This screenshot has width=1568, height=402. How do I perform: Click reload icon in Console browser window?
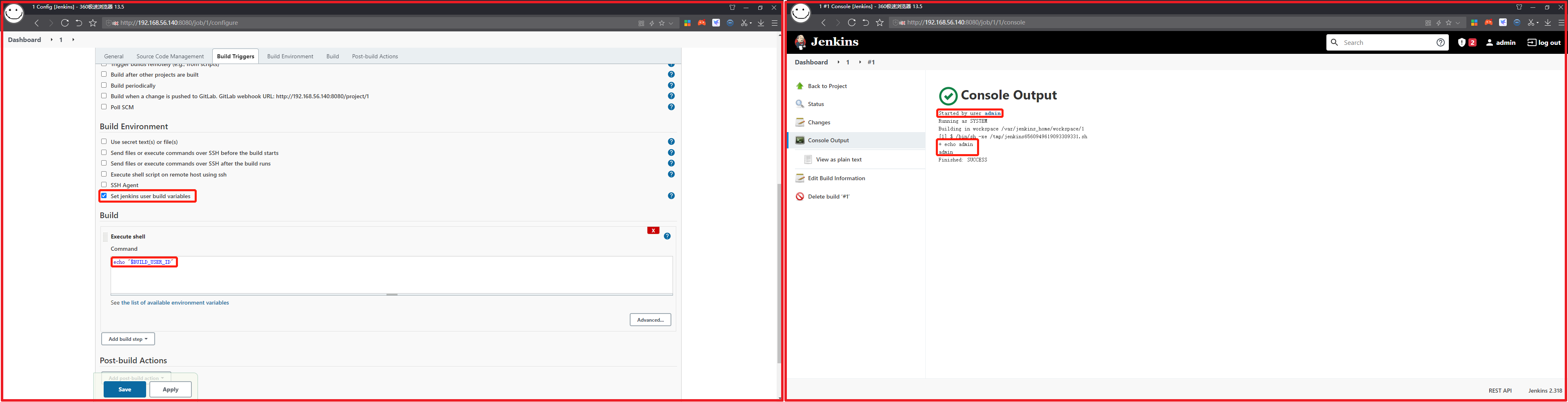[852, 22]
